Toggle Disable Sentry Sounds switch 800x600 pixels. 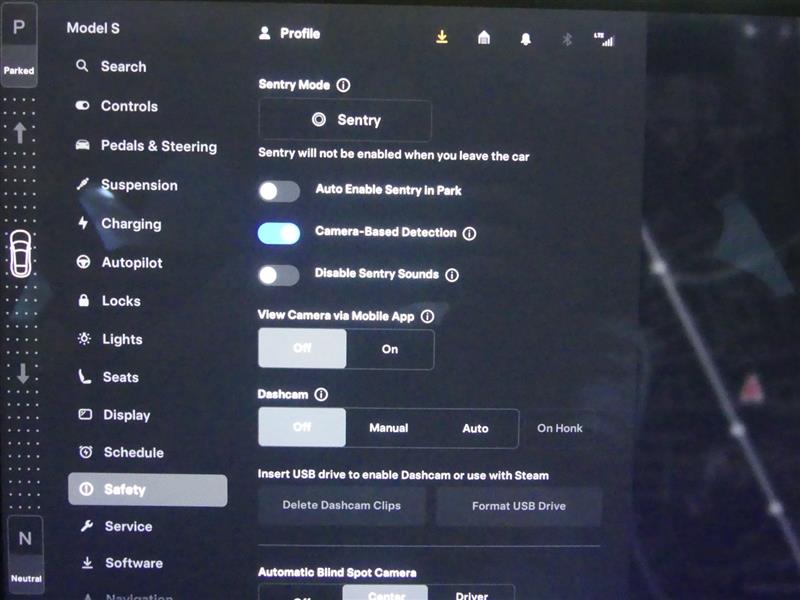(279, 276)
